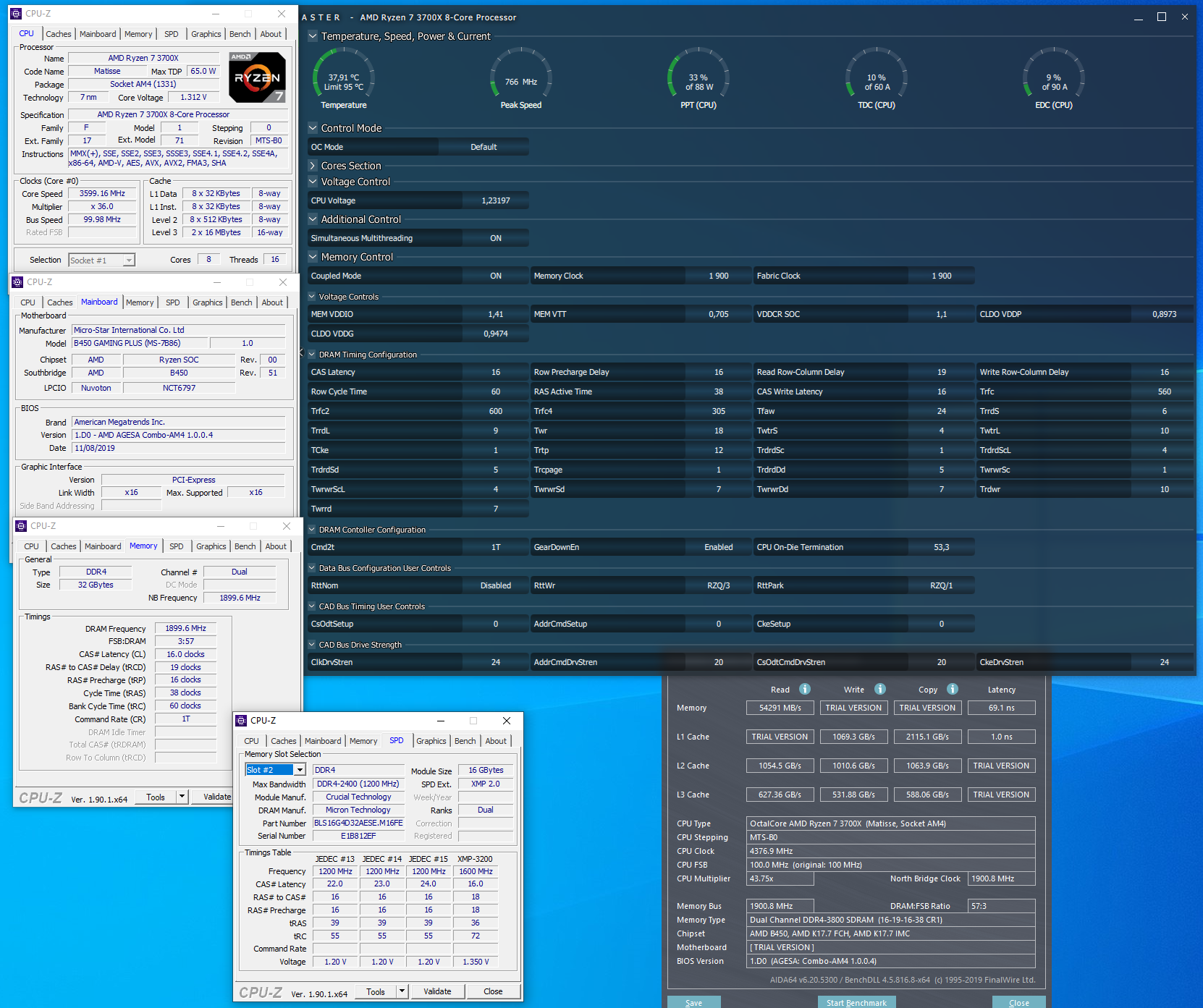Image resolution: width=1203 pixels, height=1008 pixels.
Task: Click the RttNom Disabled value
Action: point(496,585)
